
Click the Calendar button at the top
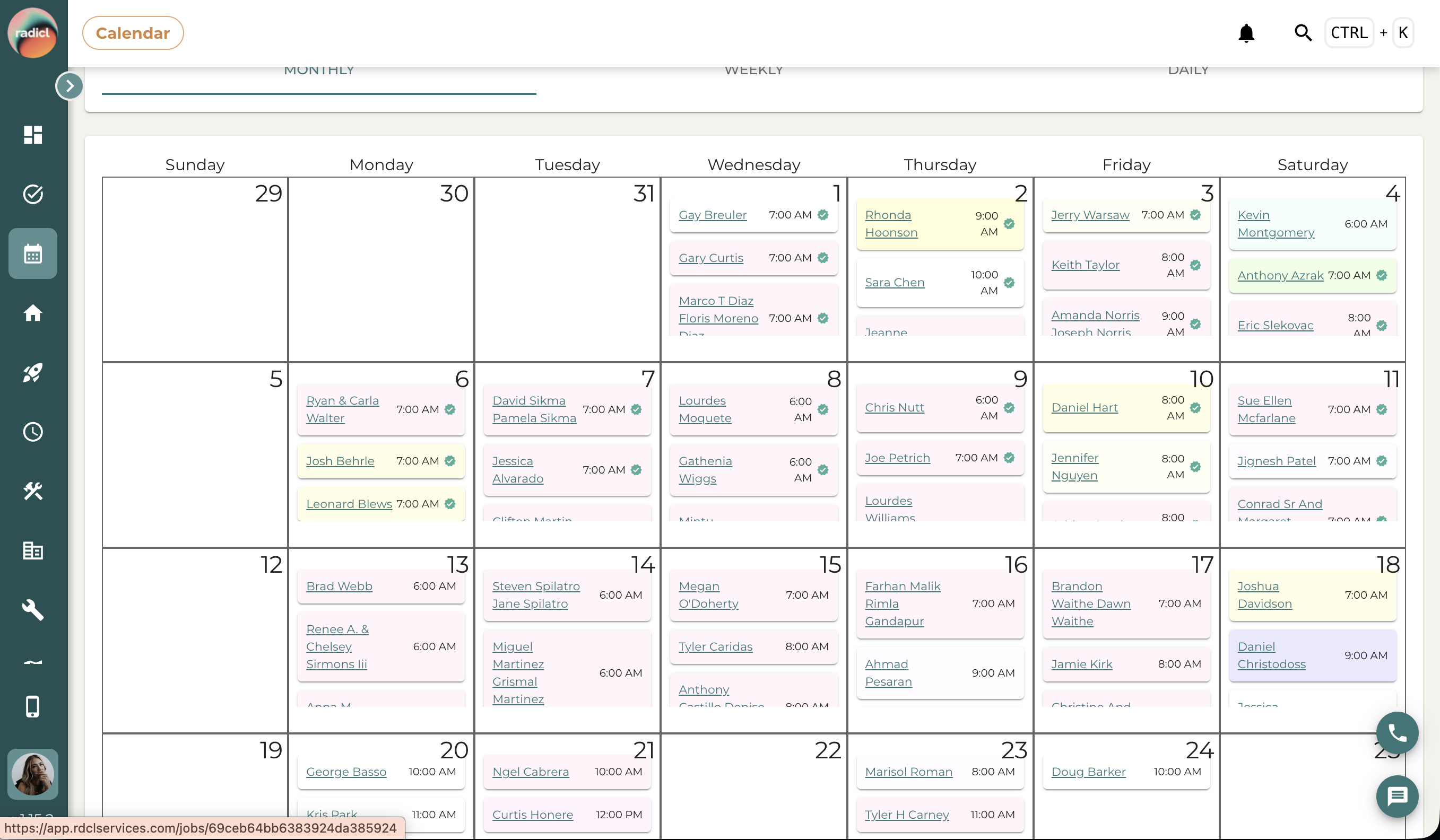[133, 32]
